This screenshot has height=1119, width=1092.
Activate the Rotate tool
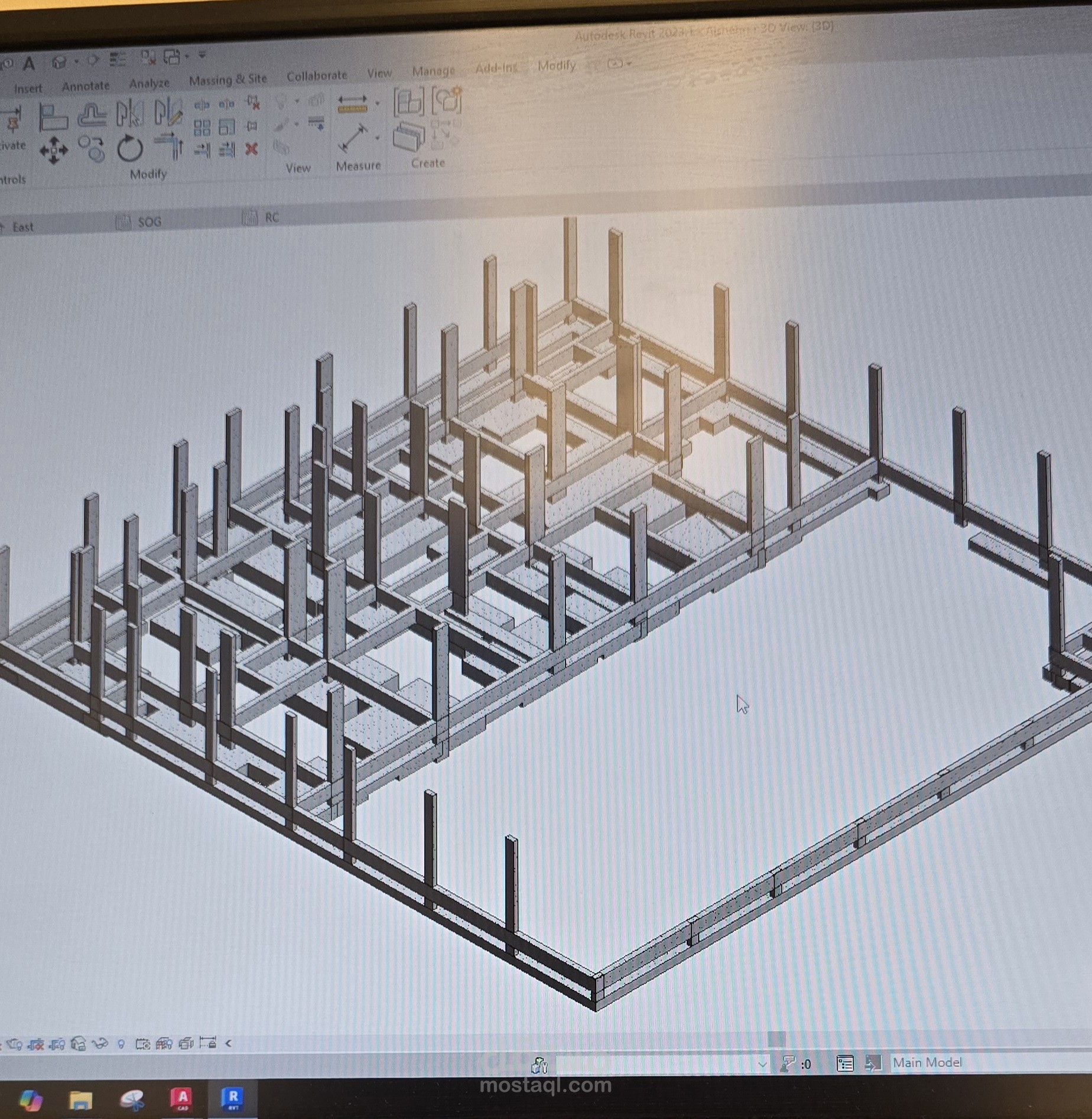click(x=130, y=148)
